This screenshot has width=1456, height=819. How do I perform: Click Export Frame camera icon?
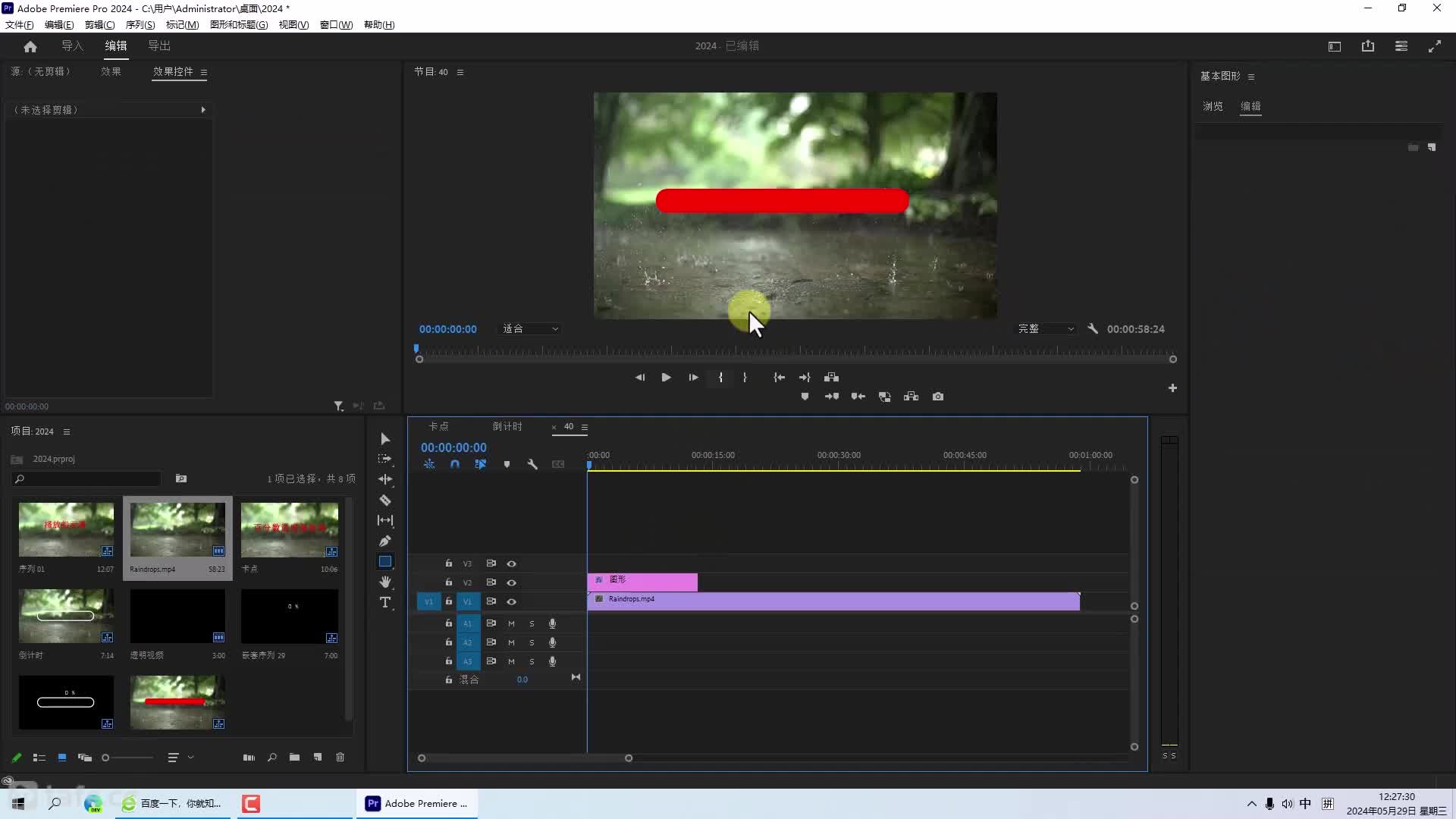click(x=938, y=397)
